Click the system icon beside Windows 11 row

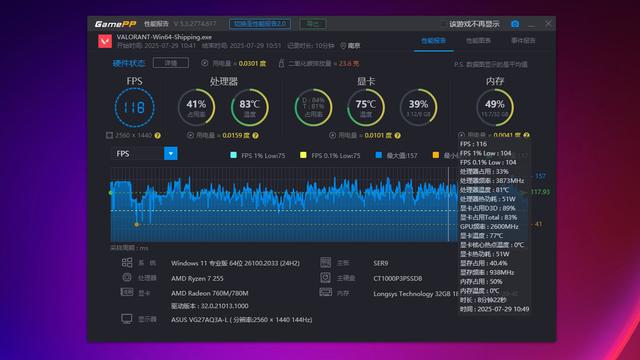pyautogui.click(x=127, y=262)
